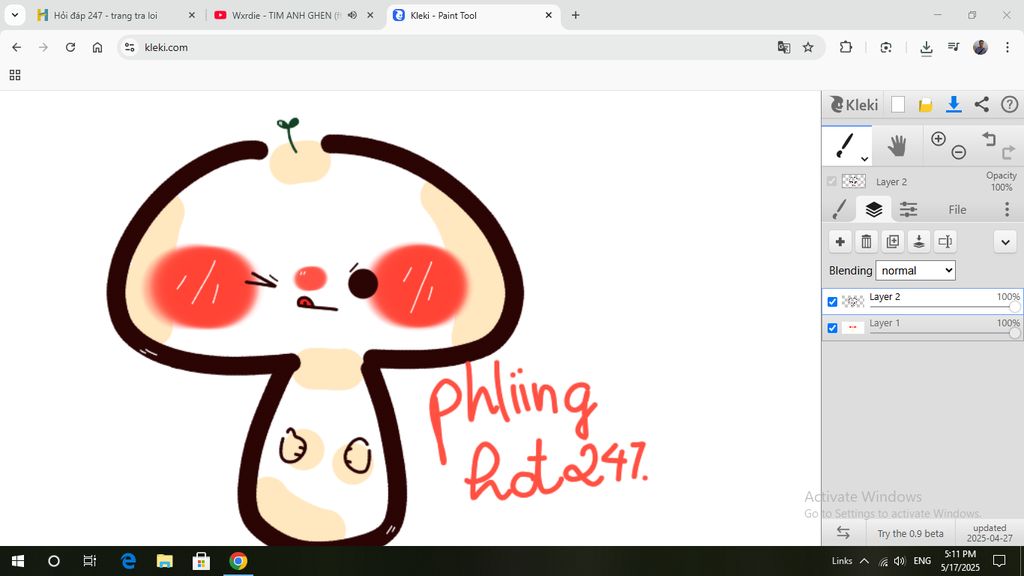
Task: Click the undo arrow icon
Action: point(988,139)
